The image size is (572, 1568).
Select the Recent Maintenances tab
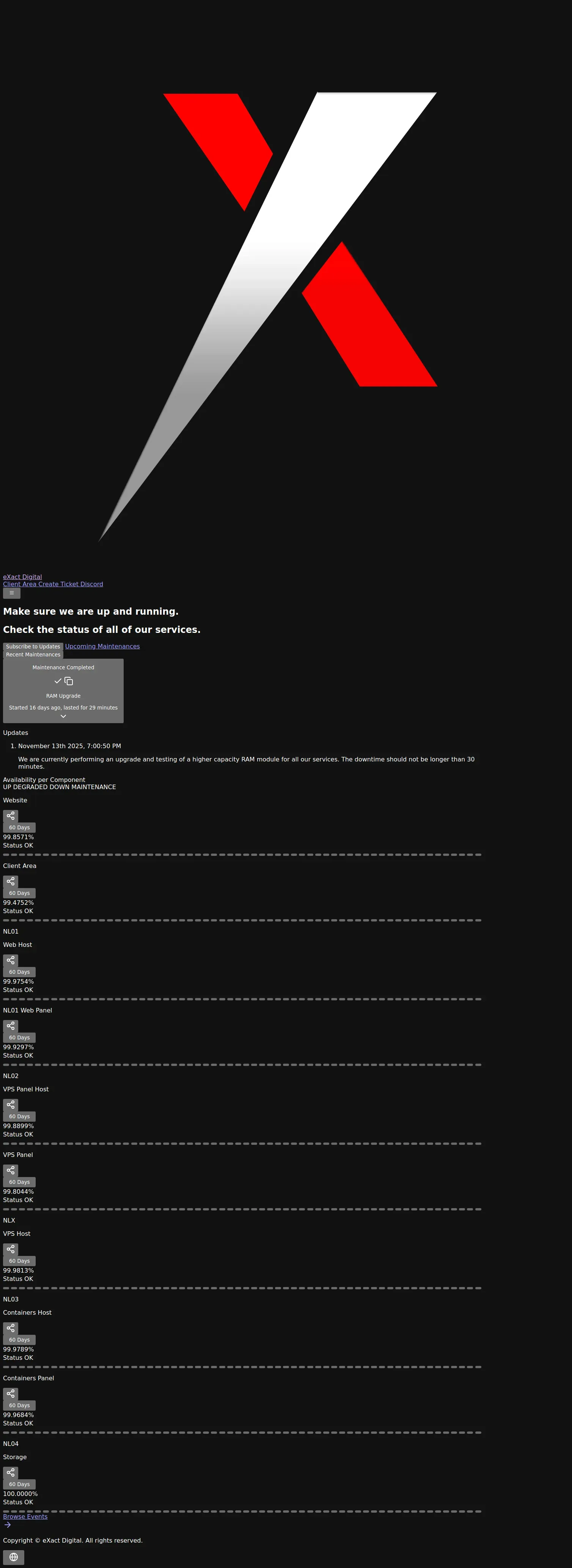click(33, 655)
